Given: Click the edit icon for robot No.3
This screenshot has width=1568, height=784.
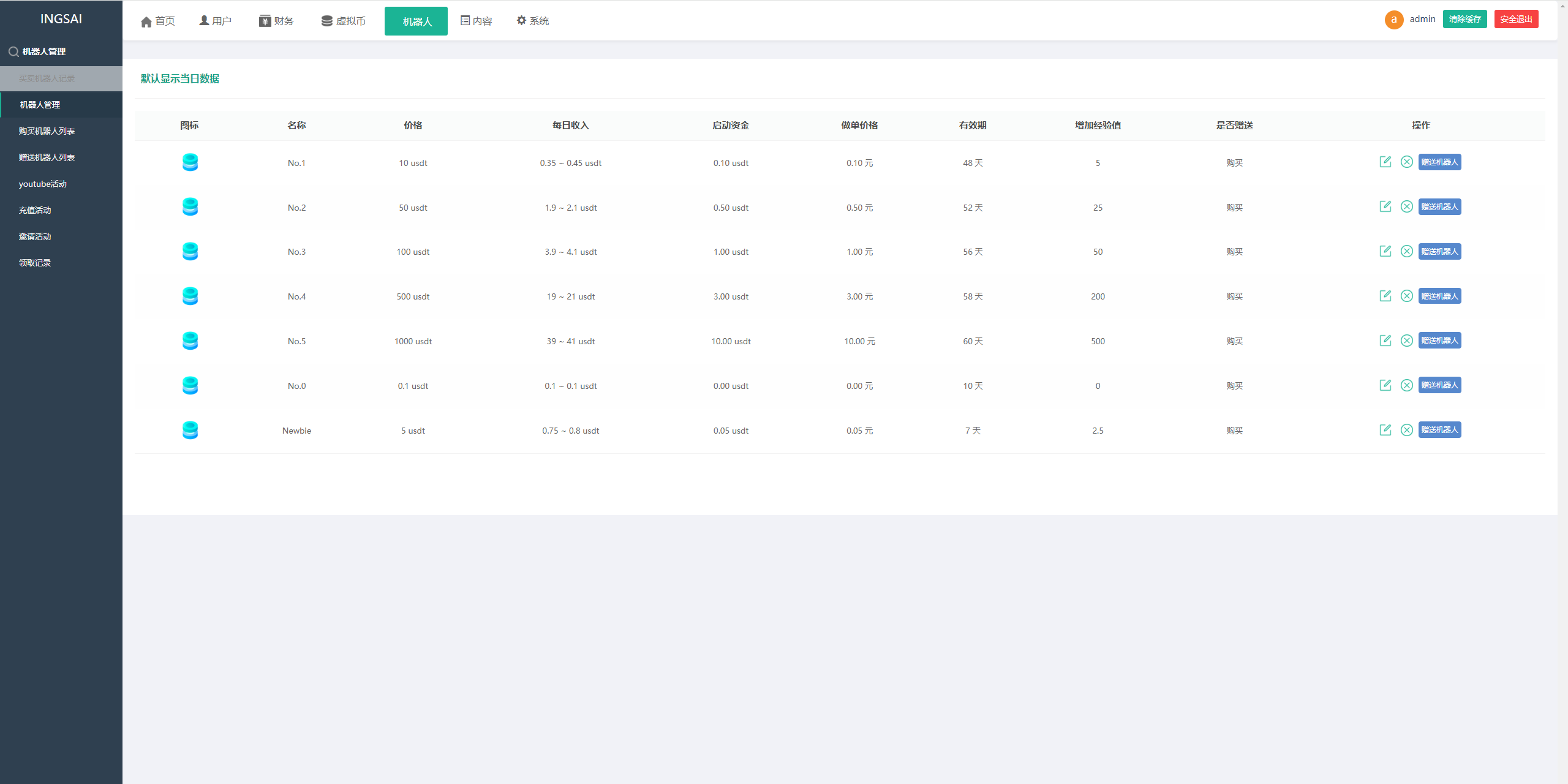Looking at the screenshot, I should tap(1385, 251).
